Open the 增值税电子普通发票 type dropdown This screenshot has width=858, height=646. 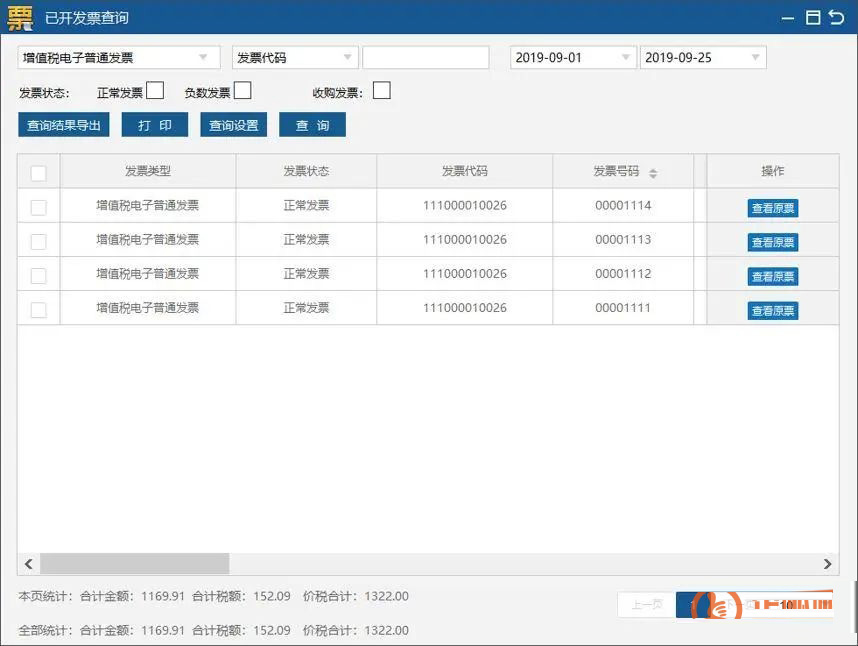pyautogui.click(x=119, y=57)
